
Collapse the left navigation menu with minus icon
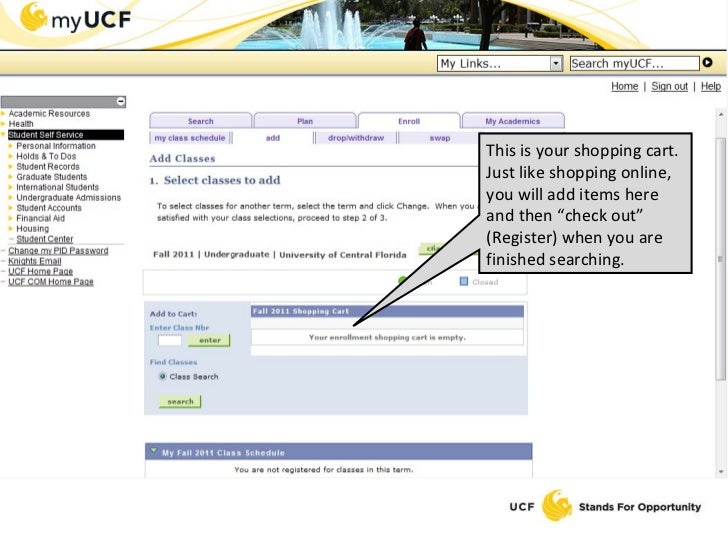coord(121,101)
